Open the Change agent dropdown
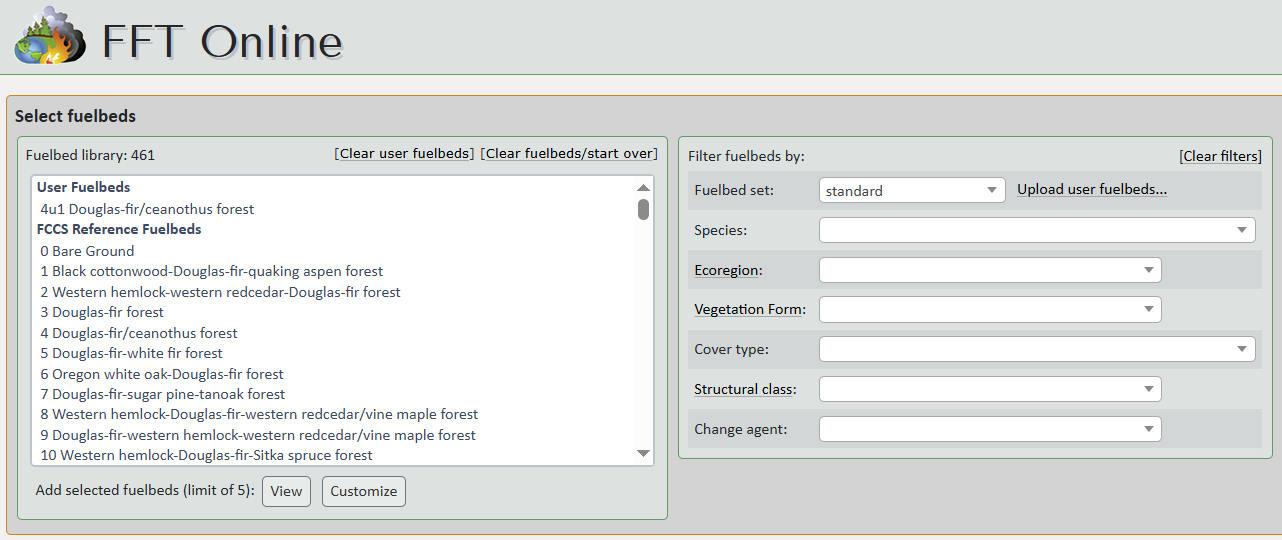Viewport: 1282px width, 540px height. click(989, 429)
